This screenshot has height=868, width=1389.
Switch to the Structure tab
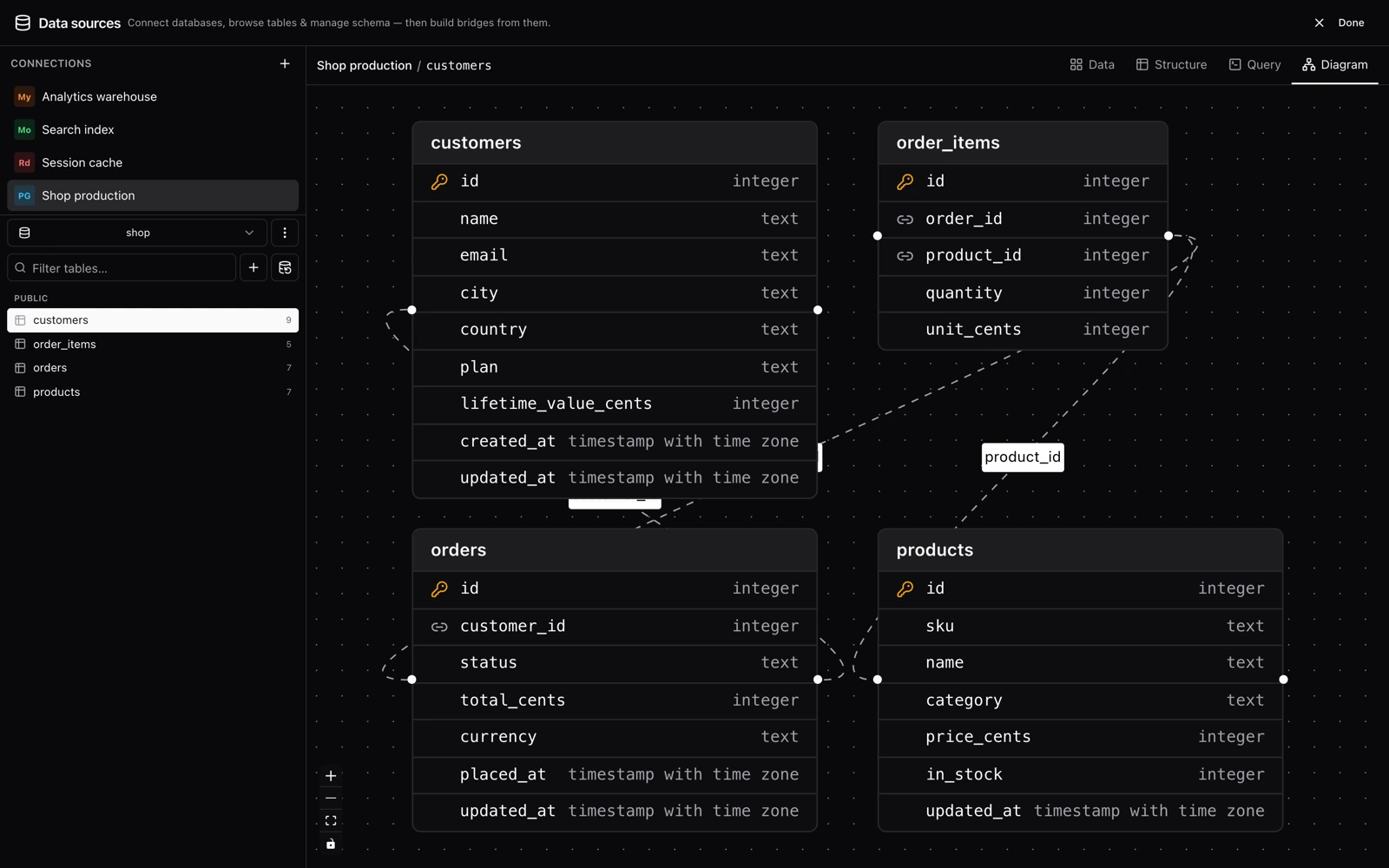1171,65
